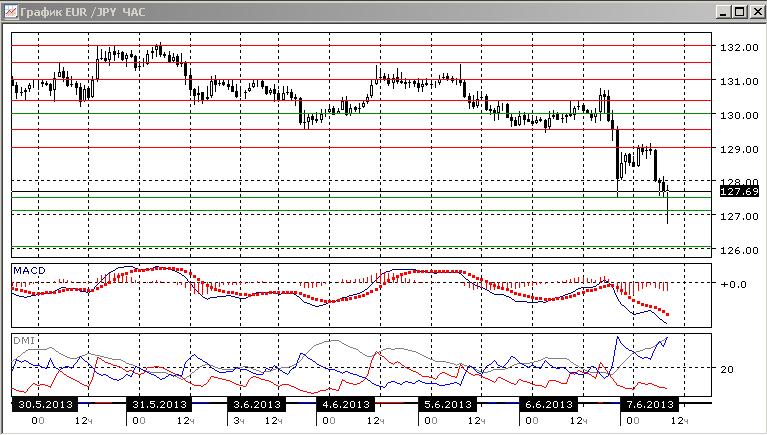Click the chart icon in title bar
767x435 pixels.
click(x=11, y=11)
